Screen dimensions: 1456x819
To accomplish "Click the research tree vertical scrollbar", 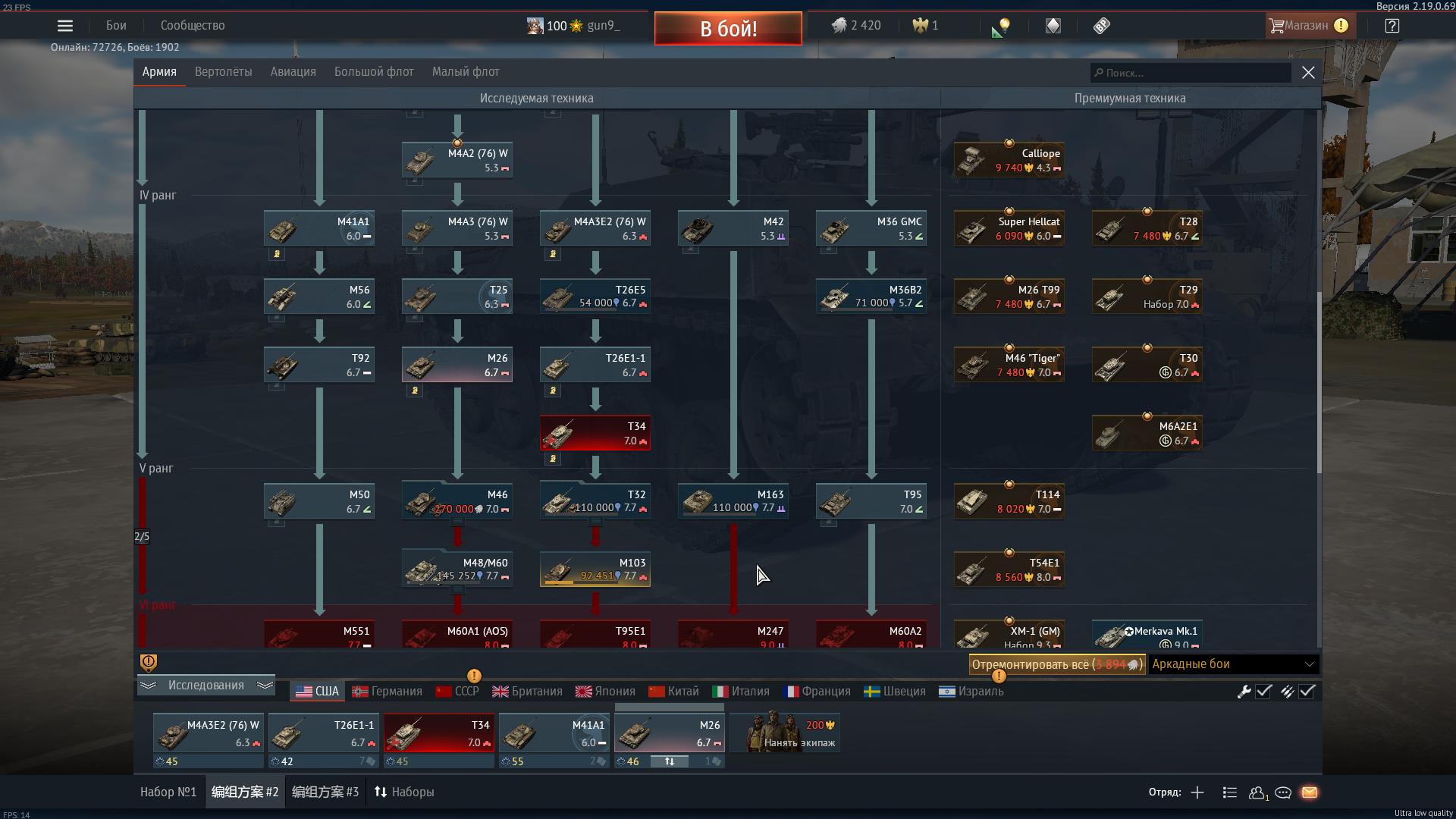I will click(x=1319, y=383).
